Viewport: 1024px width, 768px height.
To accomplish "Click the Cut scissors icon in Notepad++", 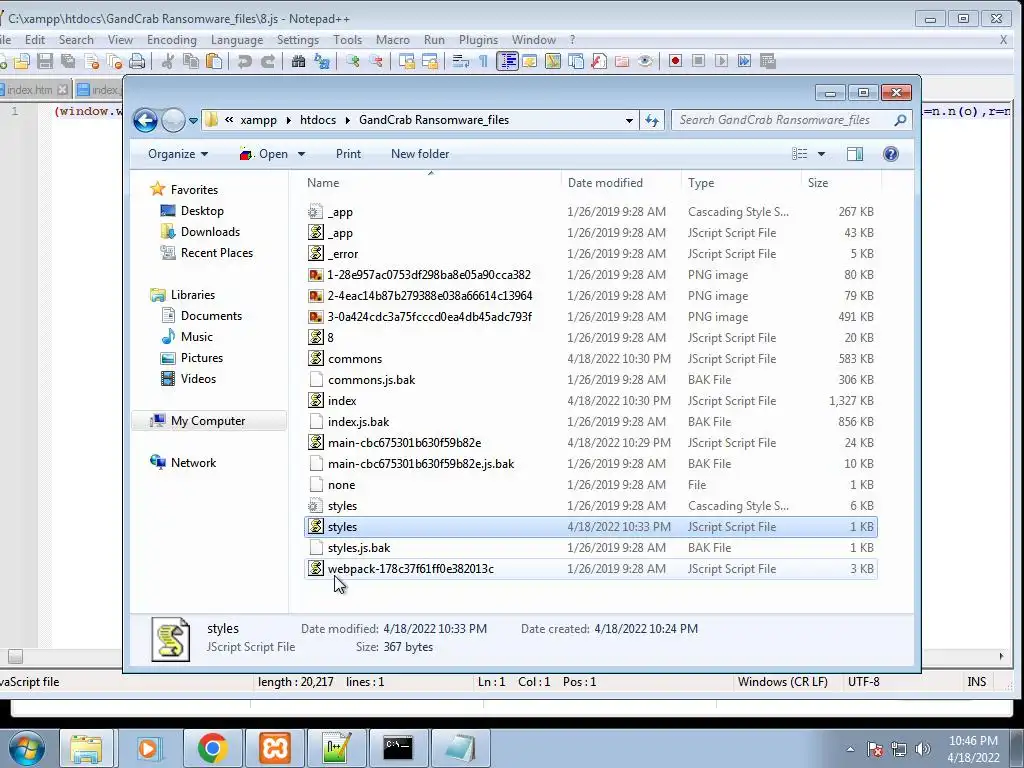I will 168,61.
